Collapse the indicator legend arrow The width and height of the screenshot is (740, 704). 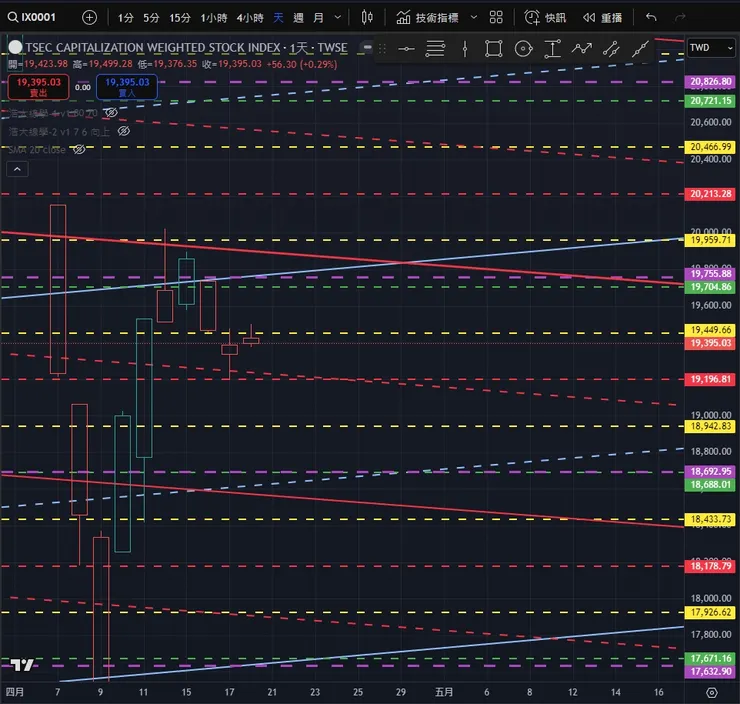[17, 169]
